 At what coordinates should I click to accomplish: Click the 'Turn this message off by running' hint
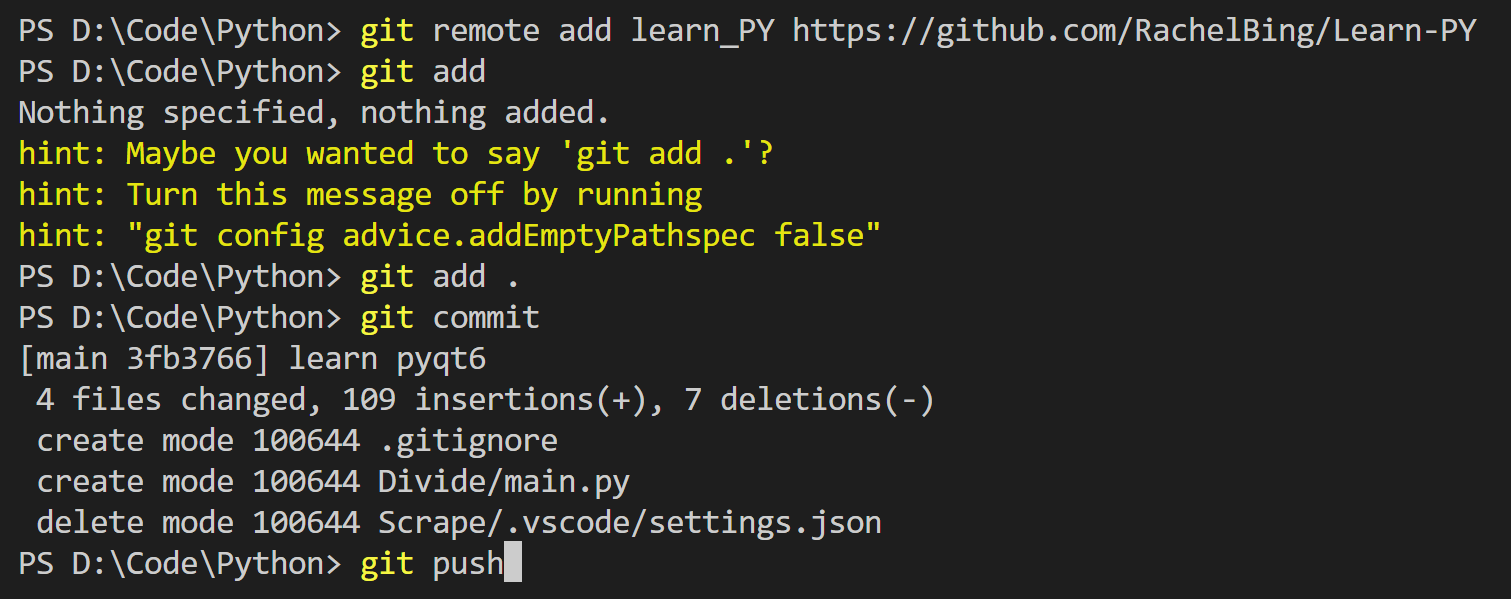[361, 195]
